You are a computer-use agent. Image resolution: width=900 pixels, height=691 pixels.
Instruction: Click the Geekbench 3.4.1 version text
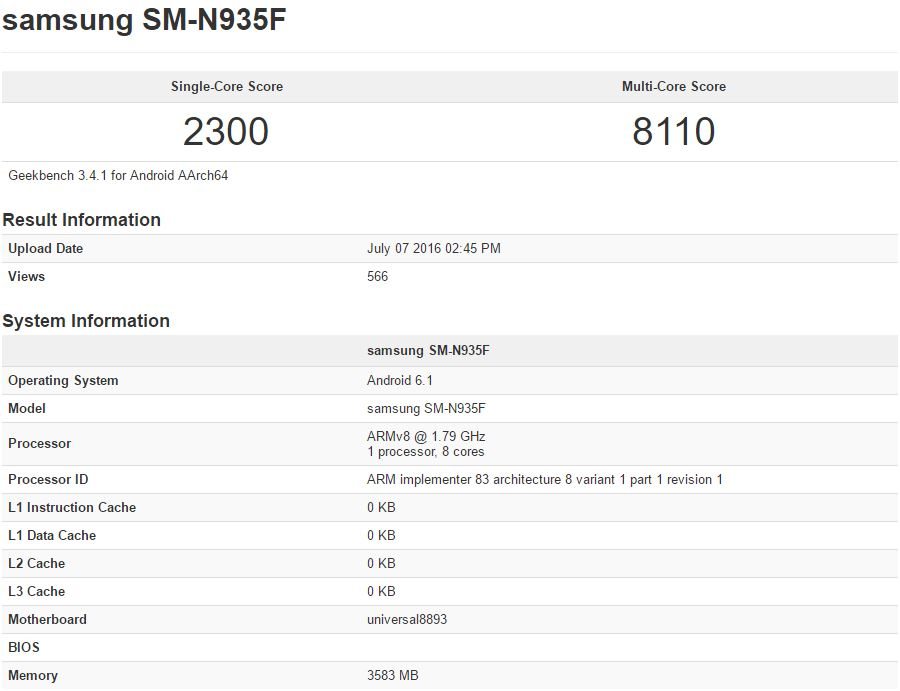[118, 176]
